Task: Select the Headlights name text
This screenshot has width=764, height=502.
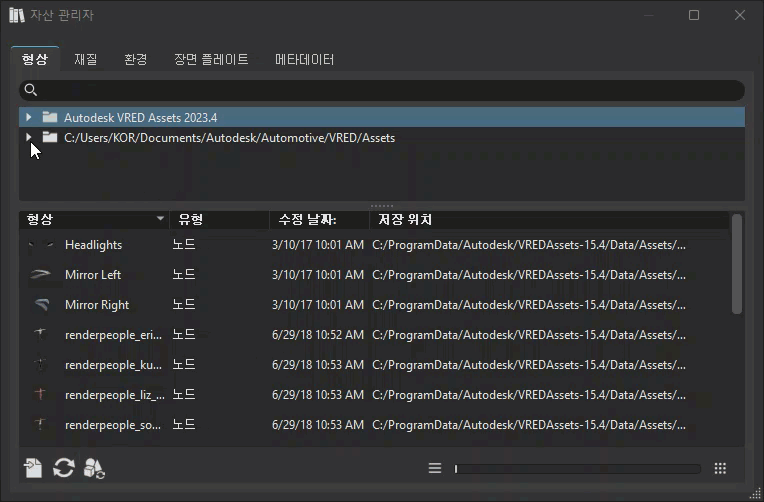Action: tap(94, 245)
